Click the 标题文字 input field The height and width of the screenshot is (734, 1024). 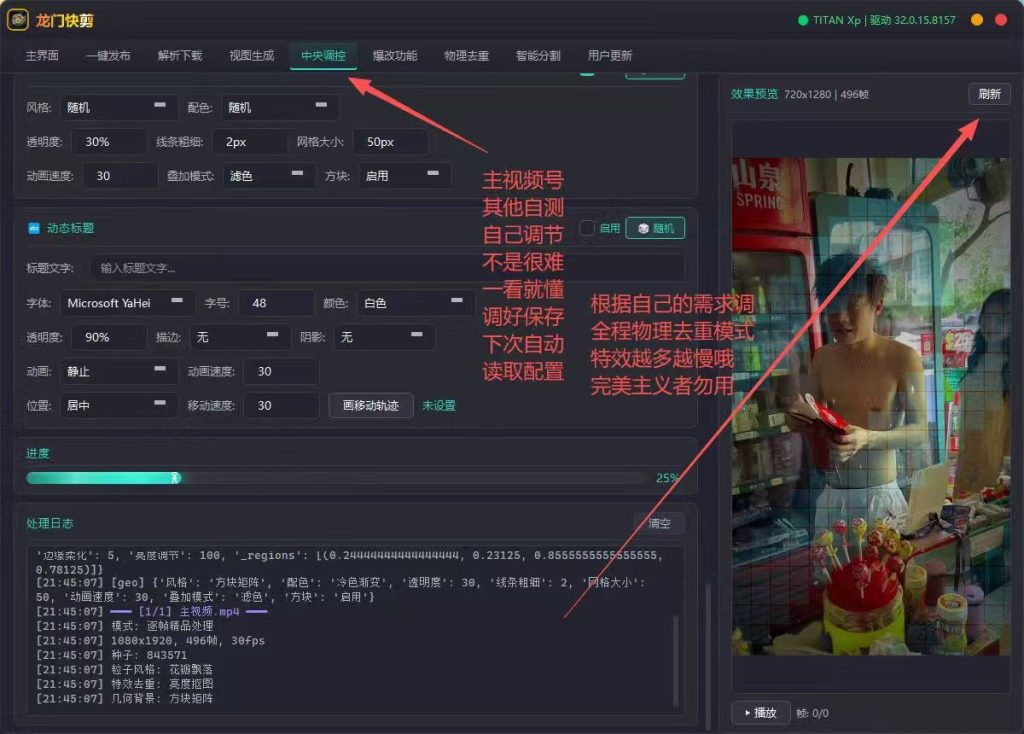point(387,268)
